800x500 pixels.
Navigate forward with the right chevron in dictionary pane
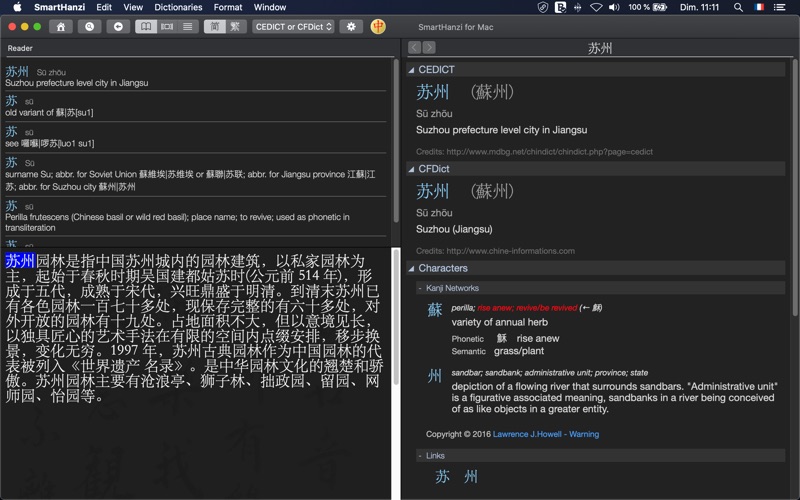[x=429, y=47]
